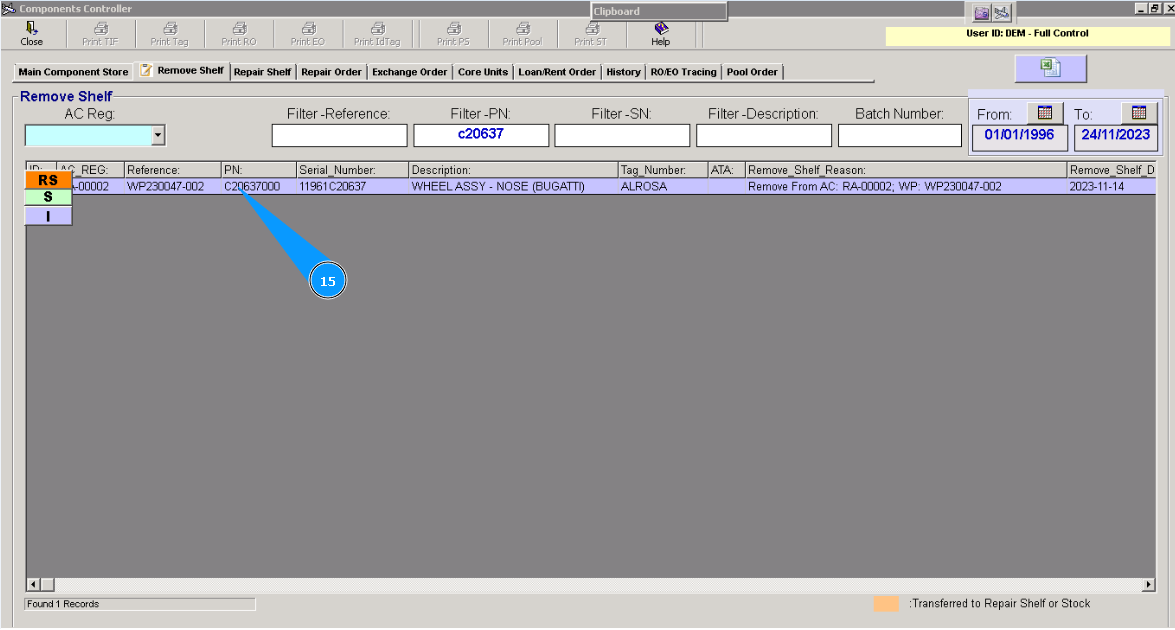Click the Remove_Shelf_Reason column header
The height and width of the screenshot is (630, 1175).
point(906,170)
